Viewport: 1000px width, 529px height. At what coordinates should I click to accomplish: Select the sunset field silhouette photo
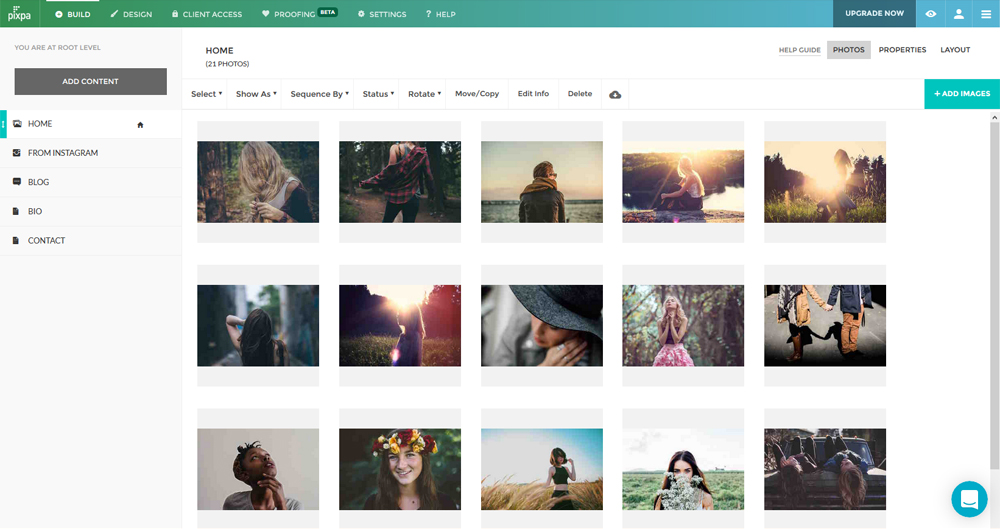400,325
